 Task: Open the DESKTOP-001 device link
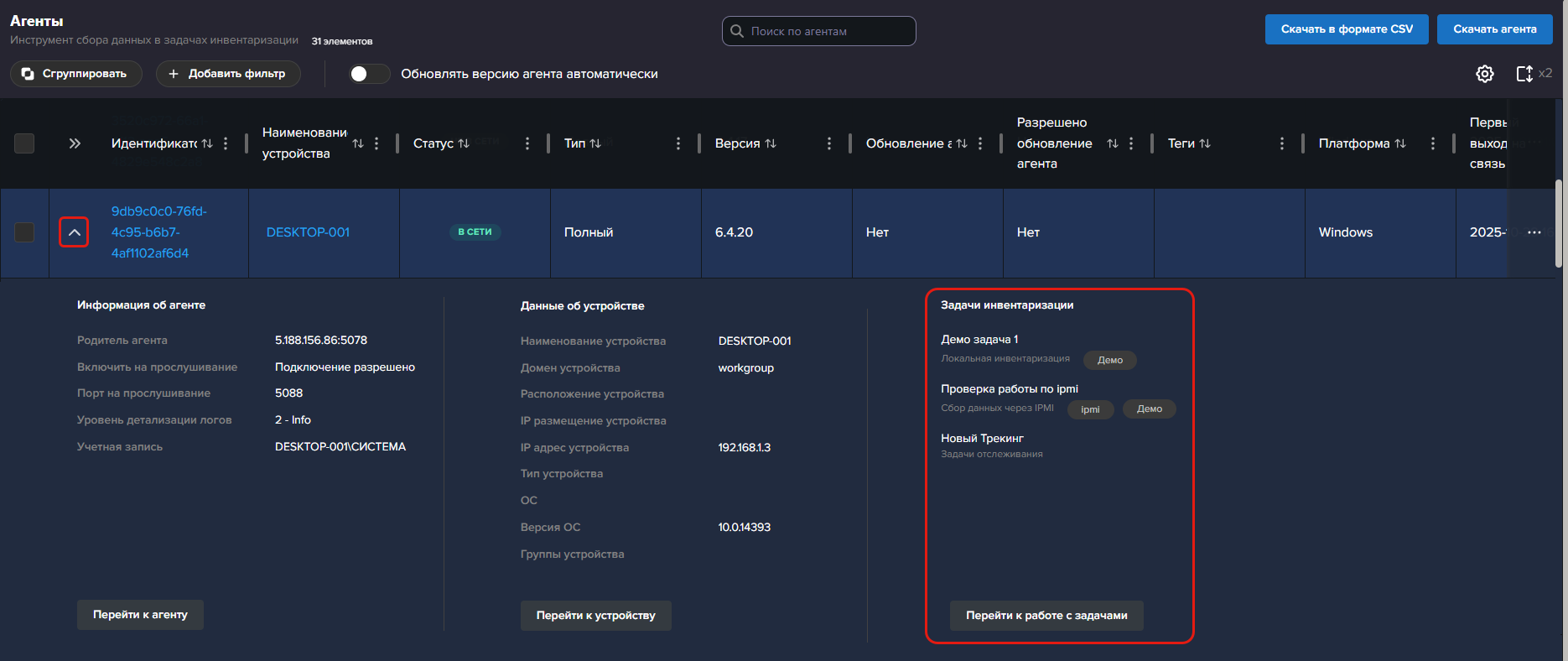pos(308,232)
